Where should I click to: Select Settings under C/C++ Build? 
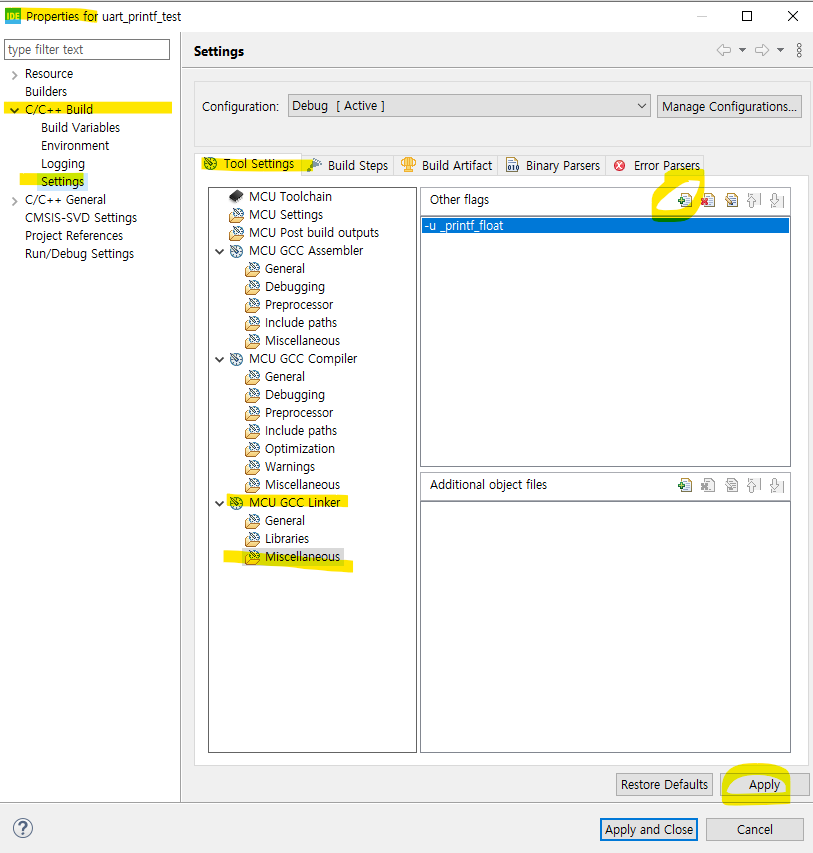pyautogui.click(x=62, y=181)
